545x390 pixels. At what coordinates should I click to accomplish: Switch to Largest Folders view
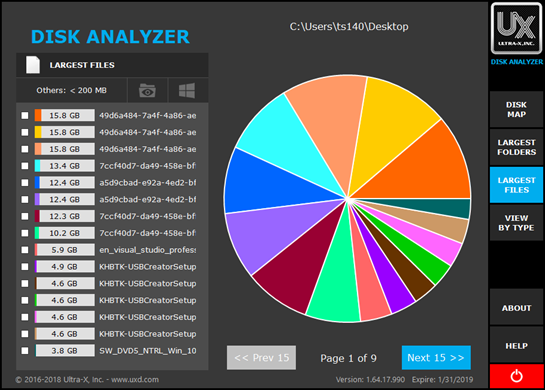click(x=516, y=147)
